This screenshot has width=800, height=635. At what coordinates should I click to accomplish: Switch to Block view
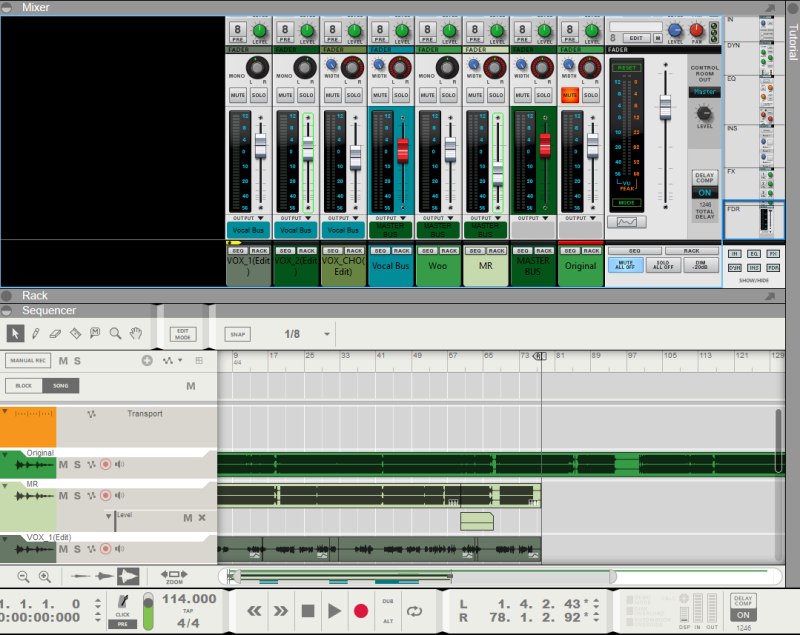point(23,386)
